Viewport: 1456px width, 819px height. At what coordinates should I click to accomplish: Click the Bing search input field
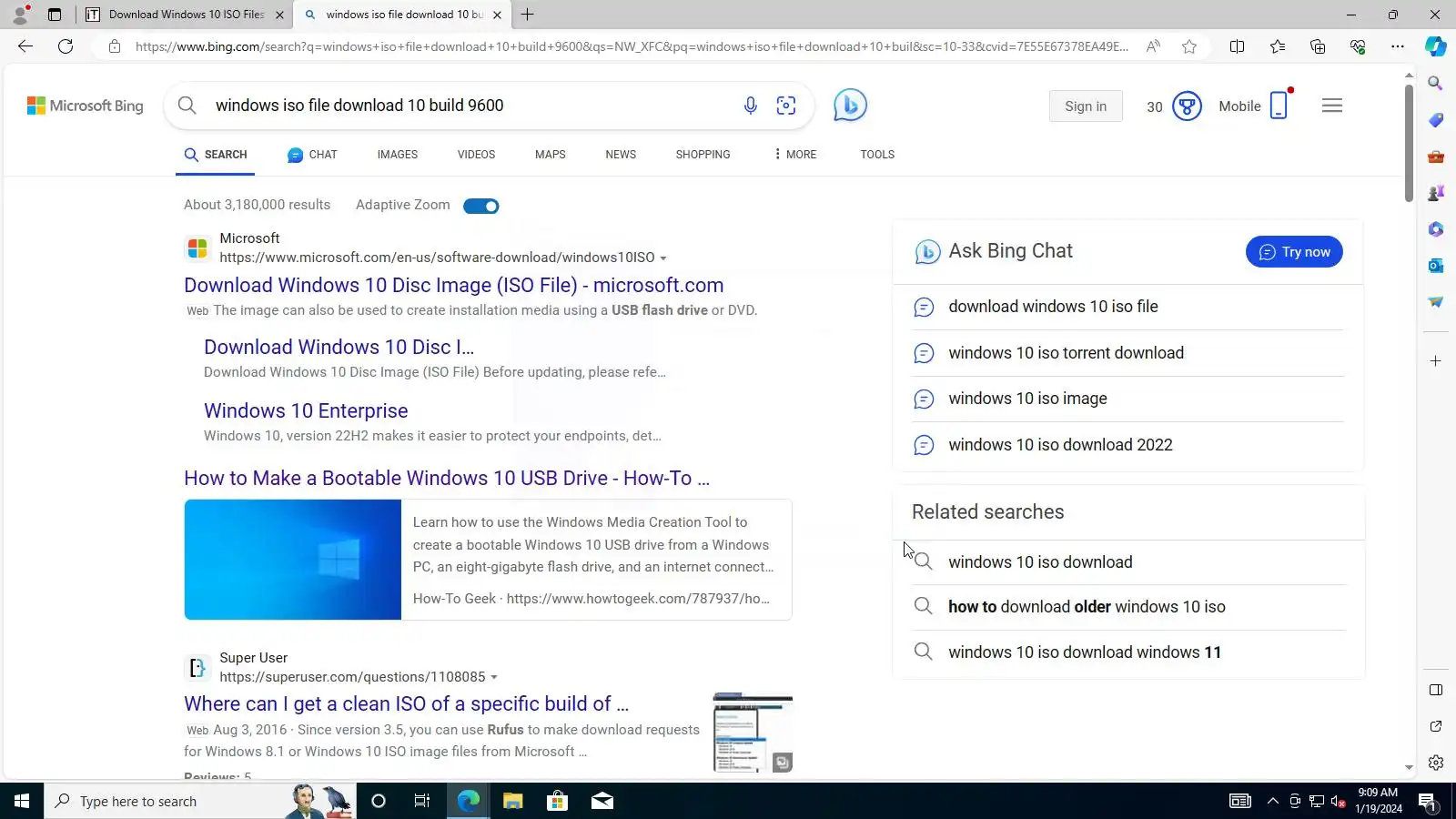469,106
